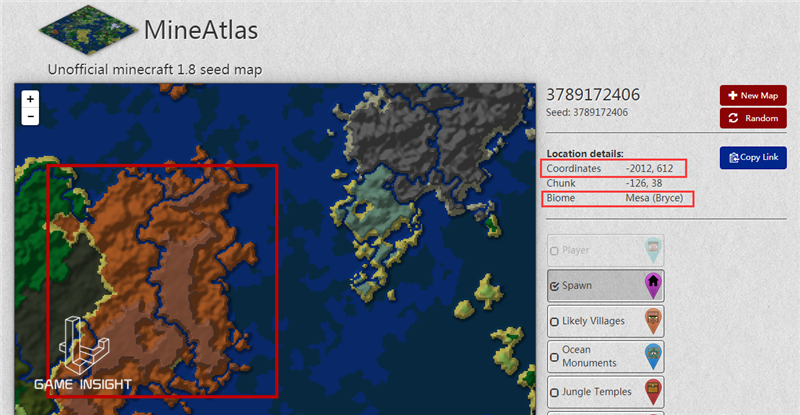This screenshot has width=800, height=415.
Task: Select biome value Mesa (Bryce)
Action: [x=654, y=198]
